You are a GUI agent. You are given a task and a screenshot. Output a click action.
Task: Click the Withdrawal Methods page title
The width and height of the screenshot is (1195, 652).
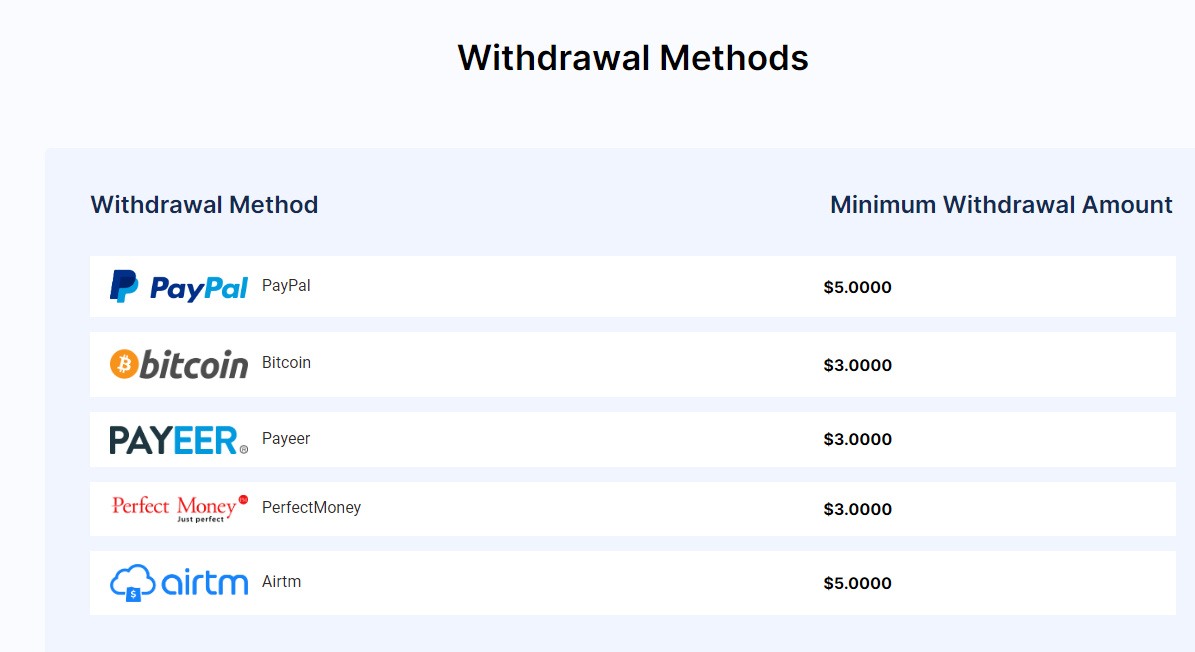[x=633, y=58]
